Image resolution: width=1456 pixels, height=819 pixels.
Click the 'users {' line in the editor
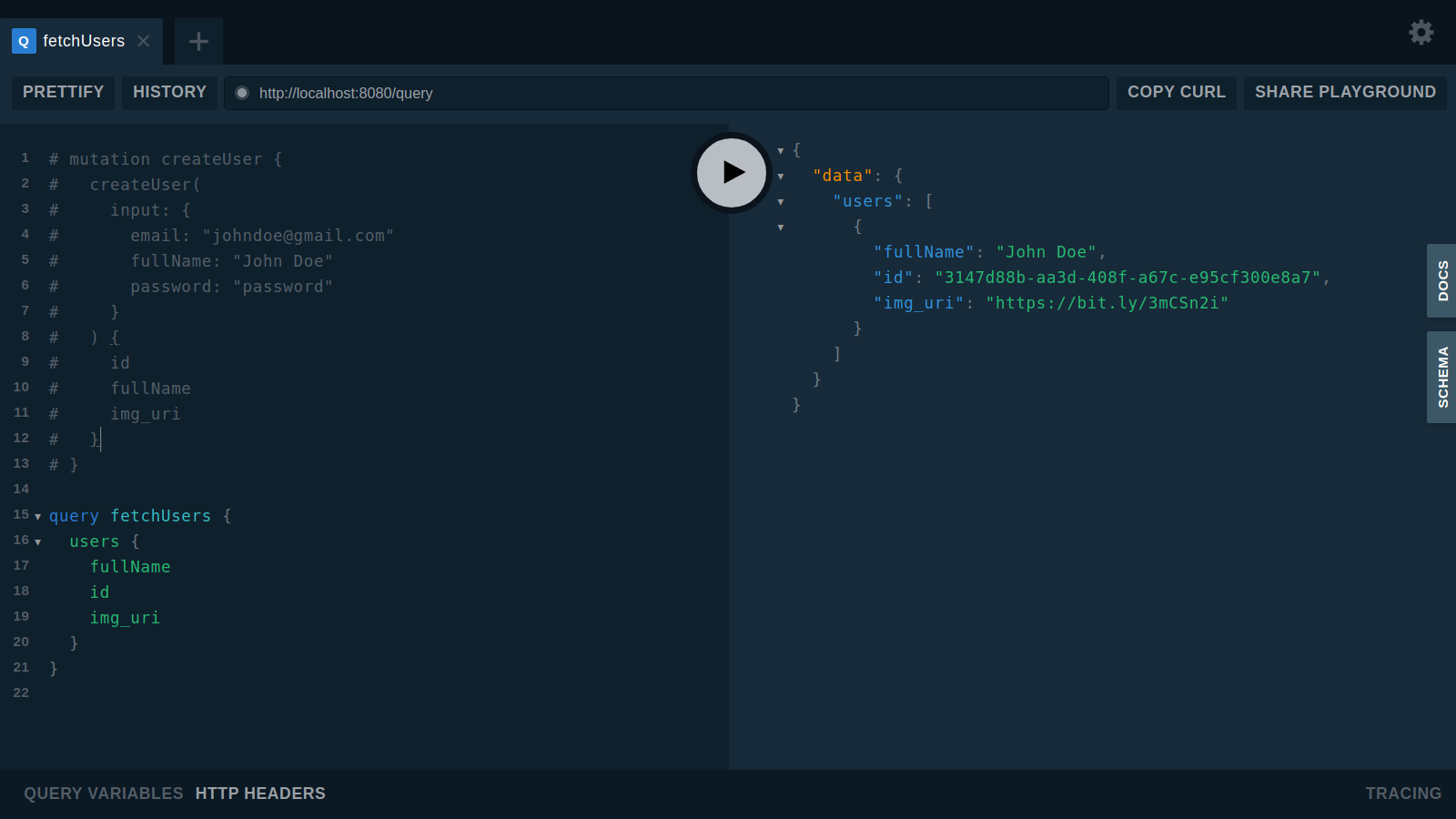tap(105, 541)
